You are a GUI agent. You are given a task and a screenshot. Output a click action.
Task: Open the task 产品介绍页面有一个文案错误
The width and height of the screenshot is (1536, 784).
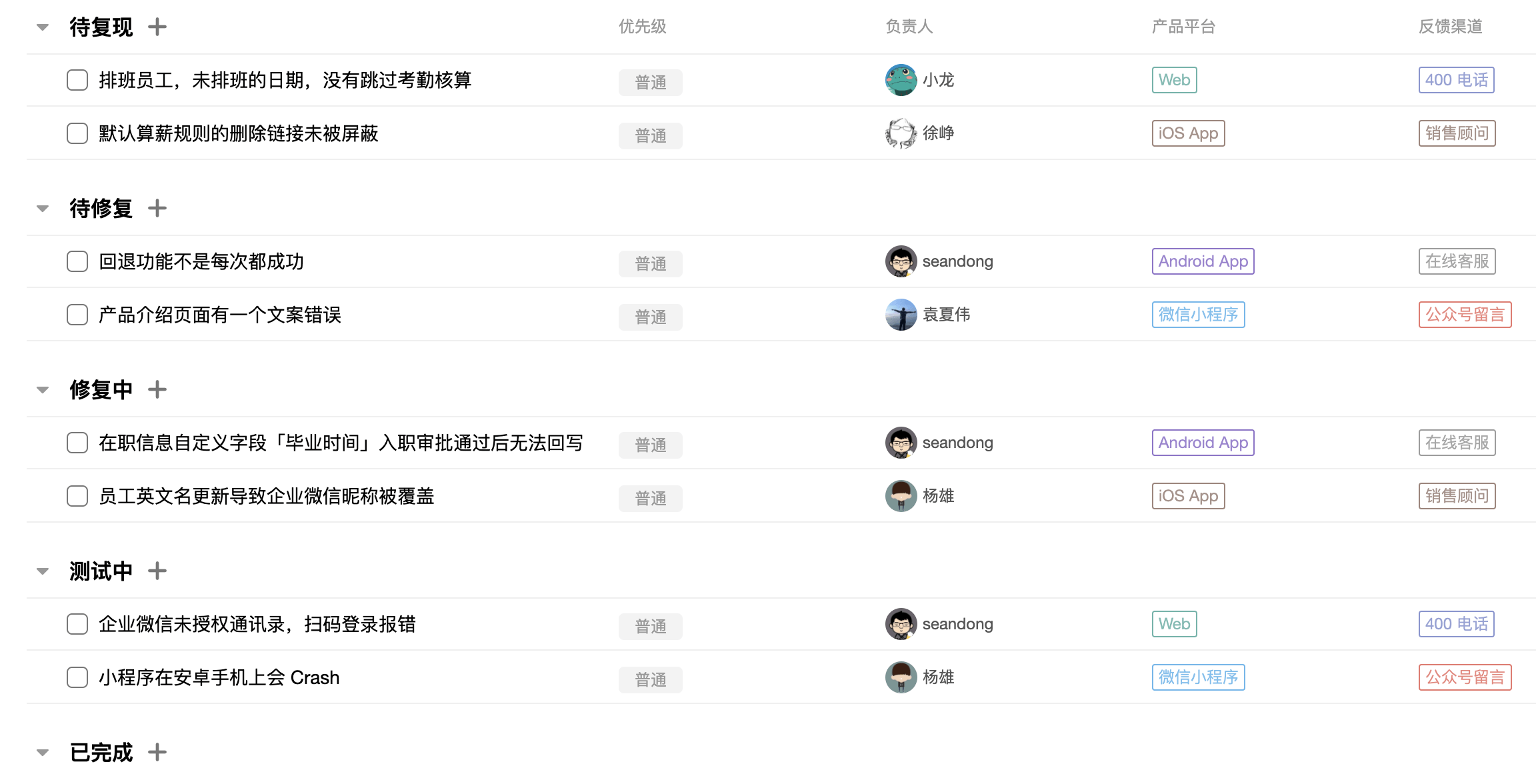pos(220,315)
